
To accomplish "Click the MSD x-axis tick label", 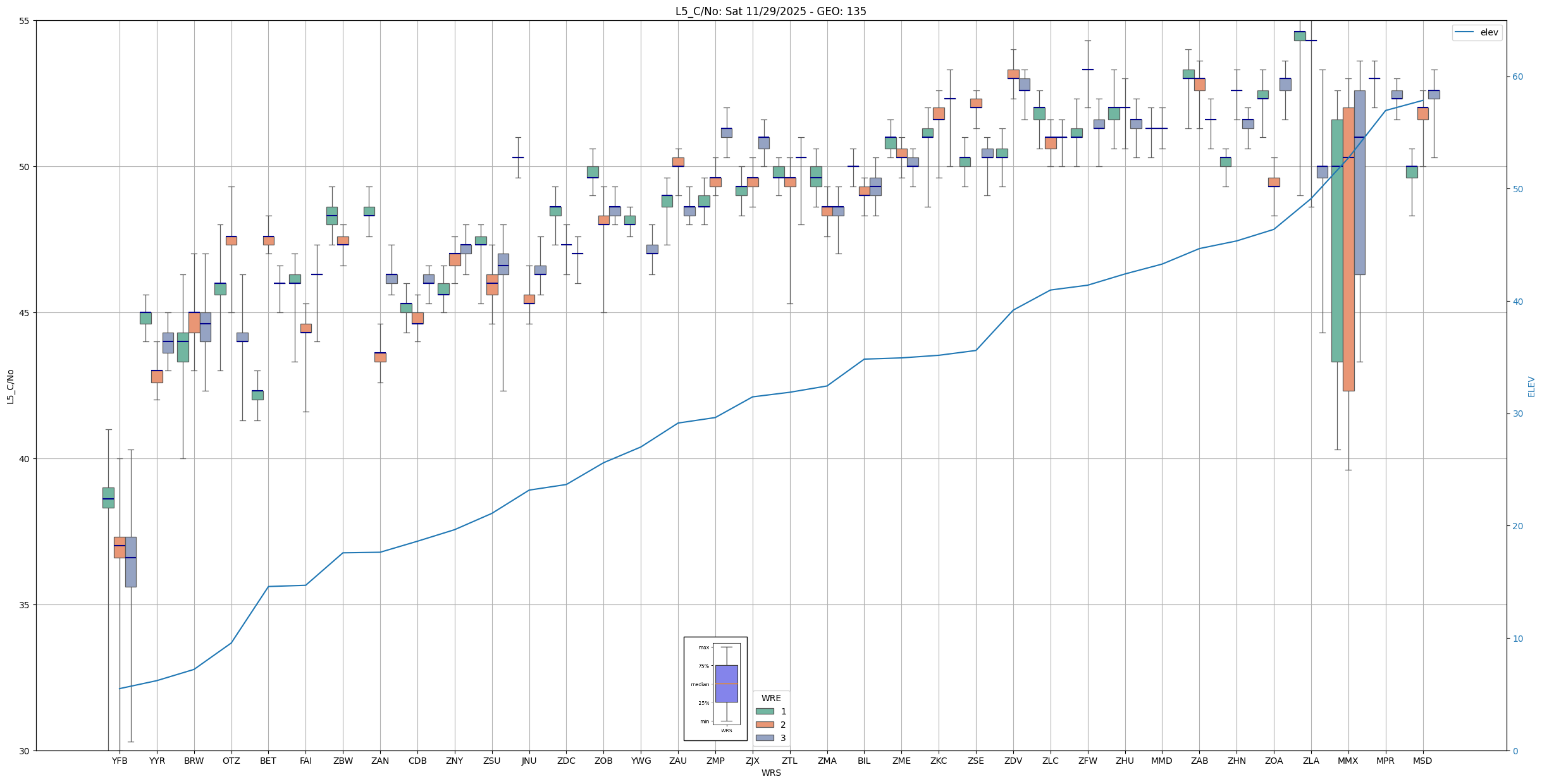I will [x=1422, y=761].
